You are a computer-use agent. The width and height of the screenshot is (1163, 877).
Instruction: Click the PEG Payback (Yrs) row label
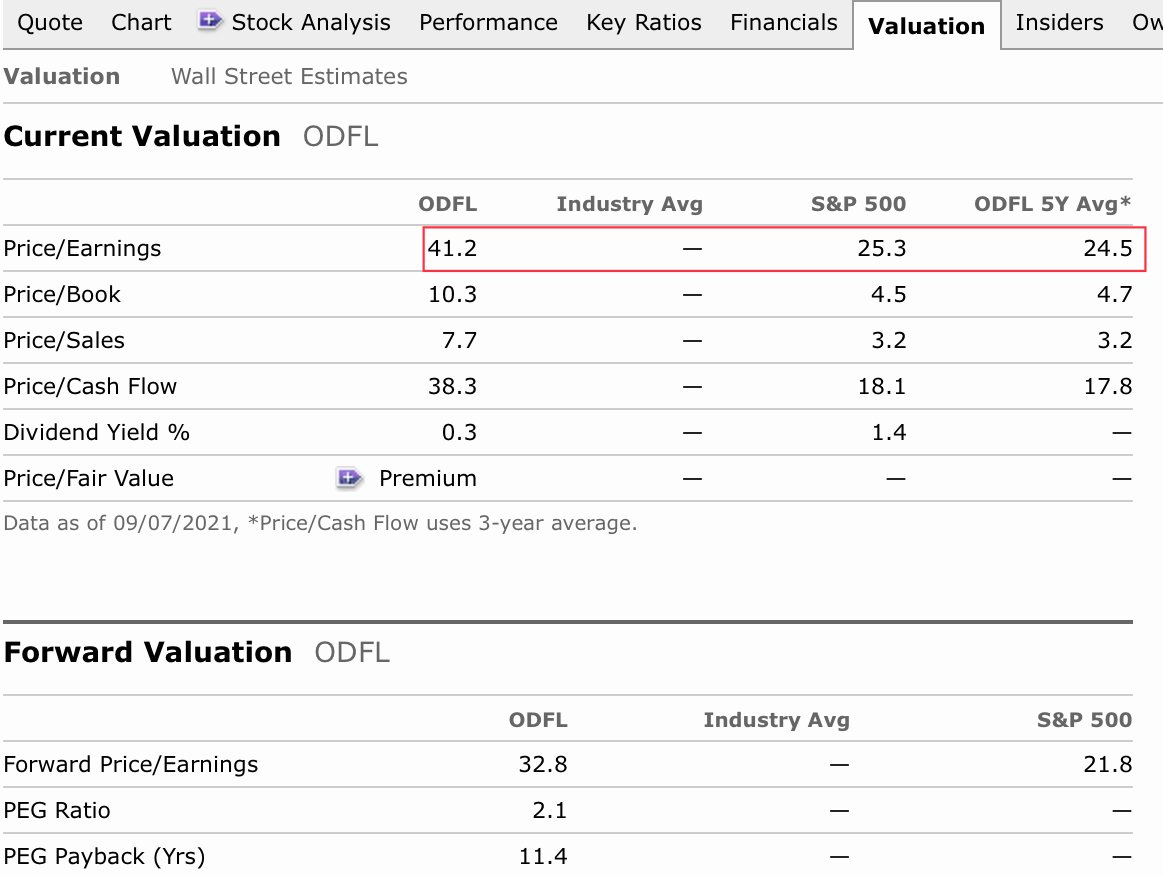pos(104,857)
